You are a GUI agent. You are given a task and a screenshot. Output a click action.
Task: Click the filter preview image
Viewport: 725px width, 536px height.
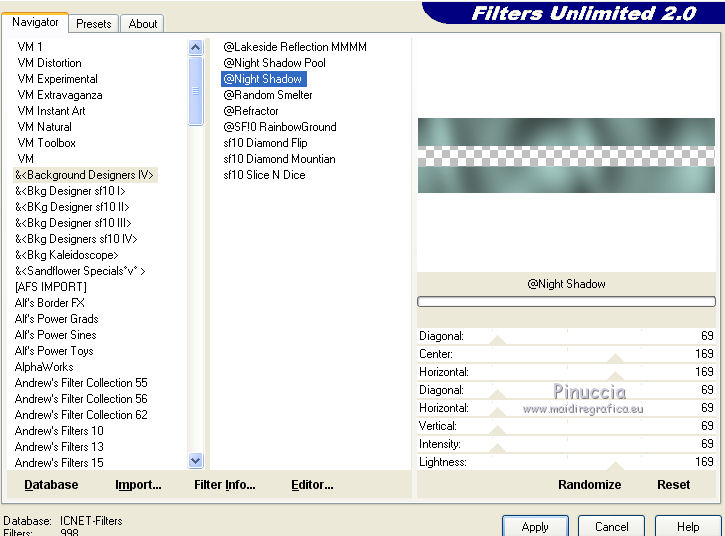[x=566, y=155]
